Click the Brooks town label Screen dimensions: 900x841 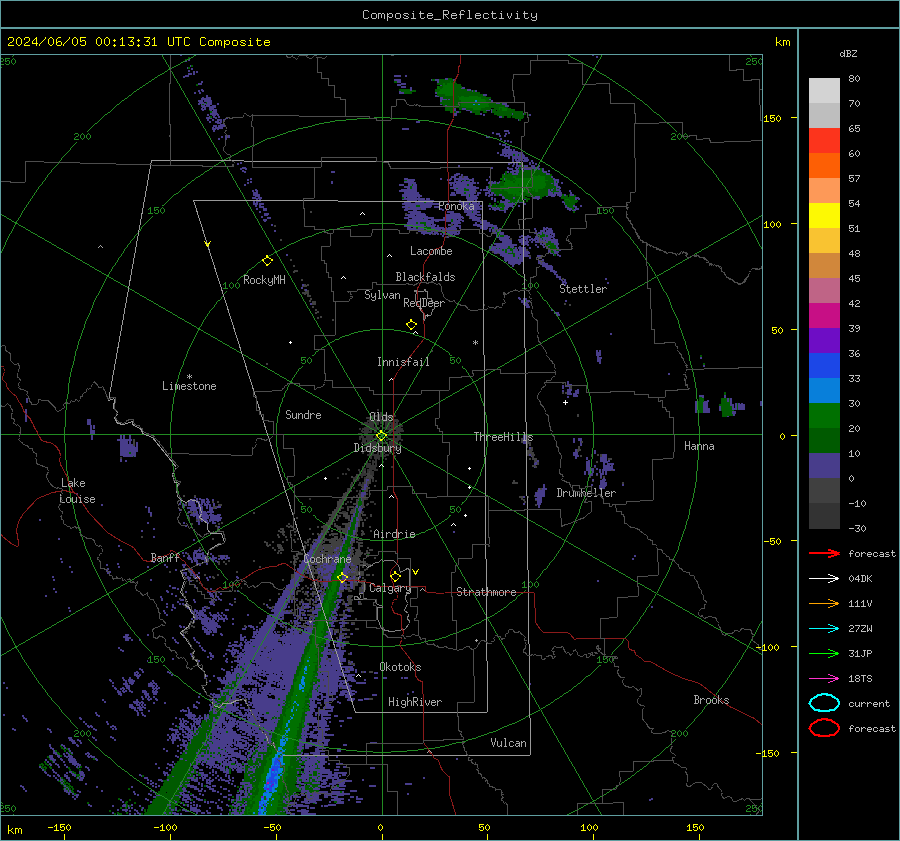[711, 700]
